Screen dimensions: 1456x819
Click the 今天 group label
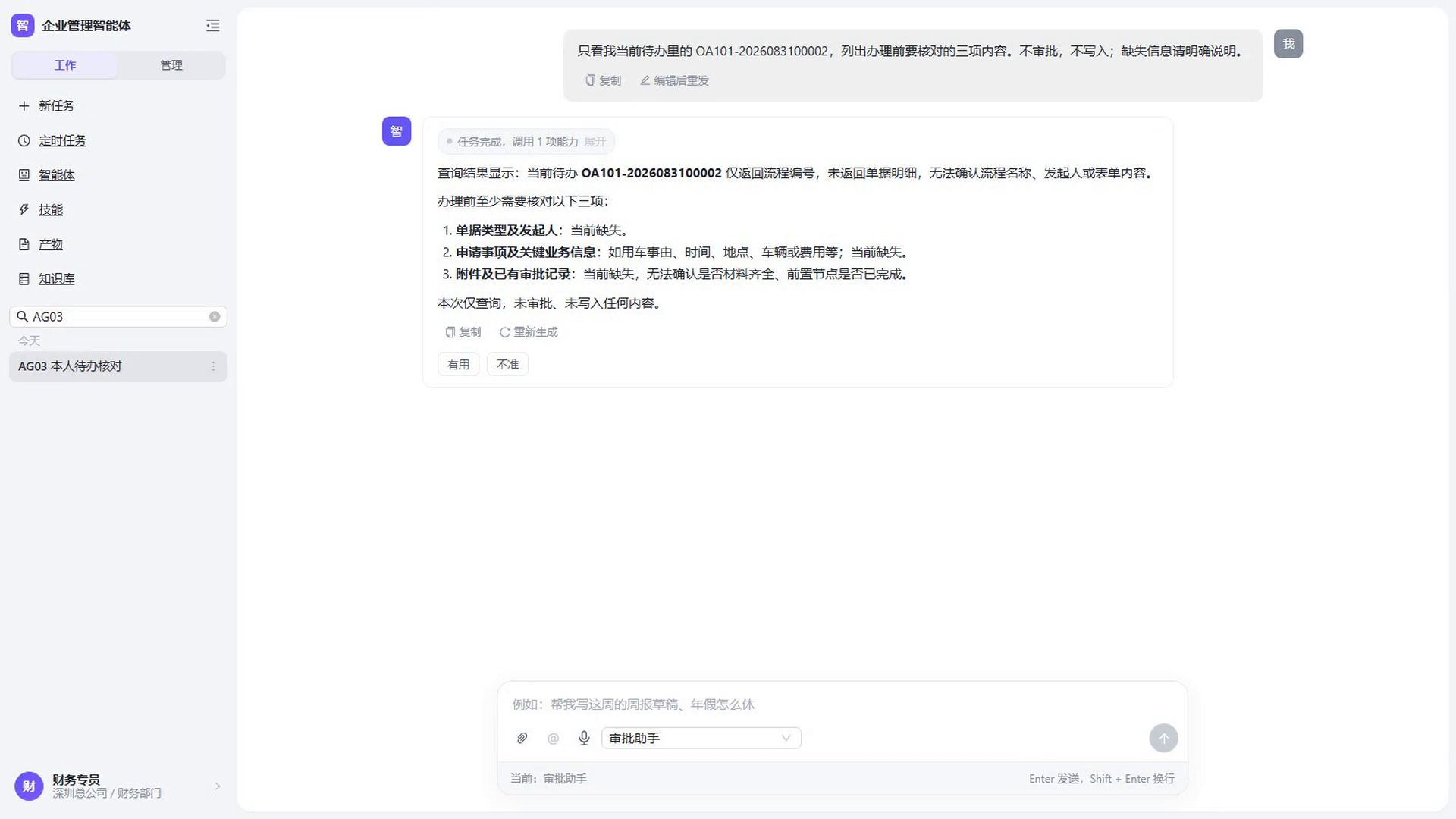point(29,341)
